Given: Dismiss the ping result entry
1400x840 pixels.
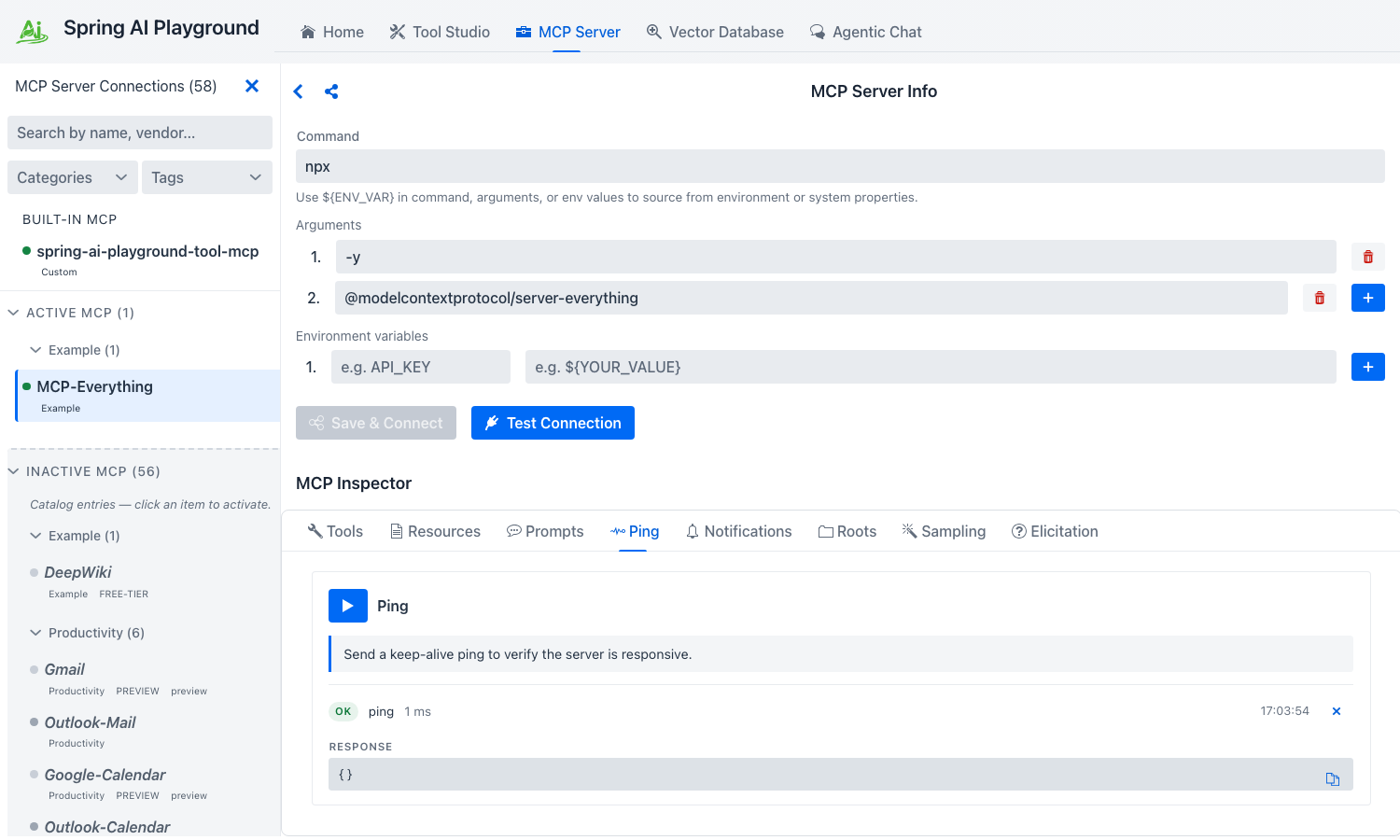Looking at the screenshot, I should pyautogui.click(x=1337, y=711).
